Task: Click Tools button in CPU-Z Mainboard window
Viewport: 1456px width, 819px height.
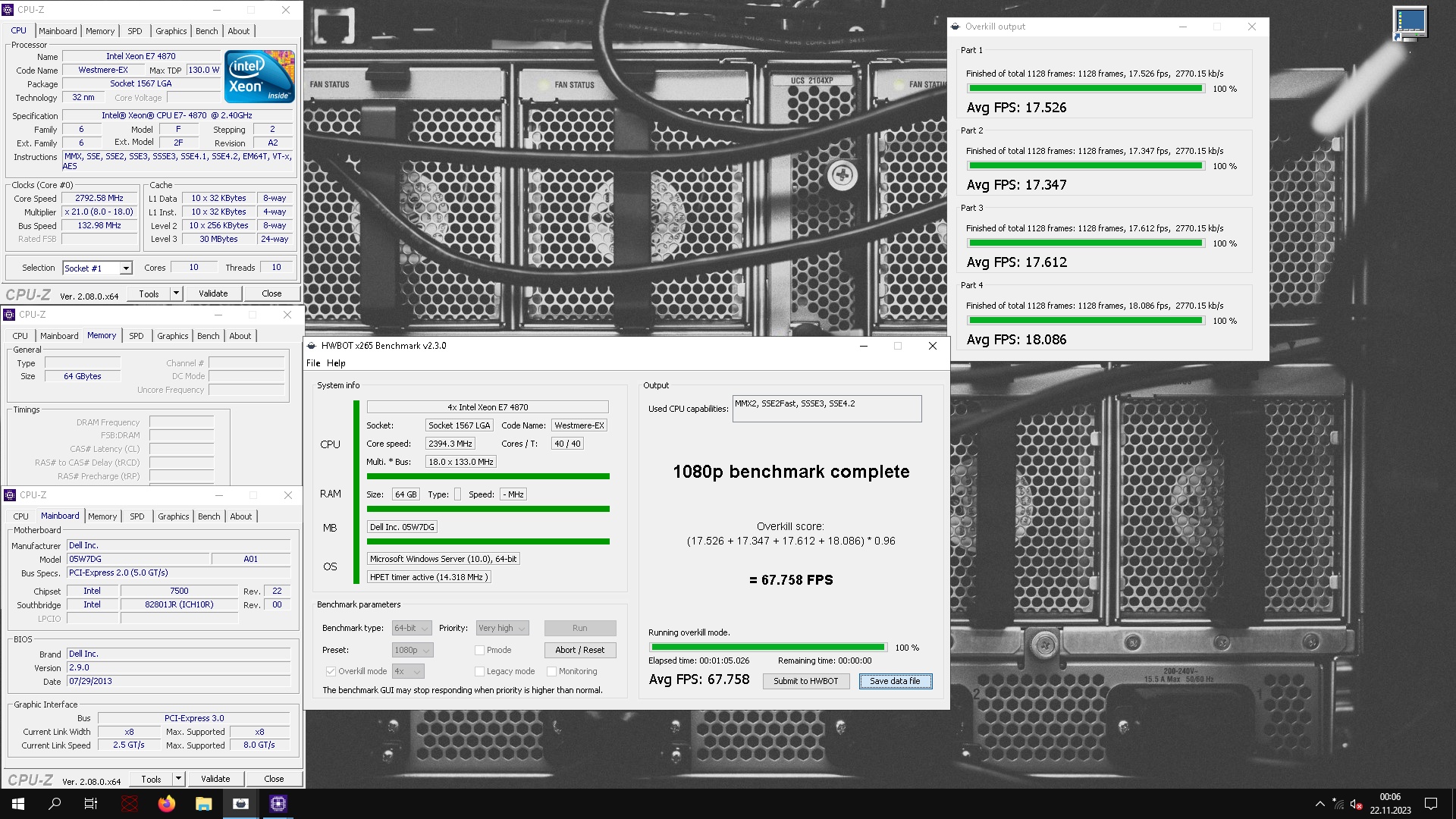Action: (151, 779)
